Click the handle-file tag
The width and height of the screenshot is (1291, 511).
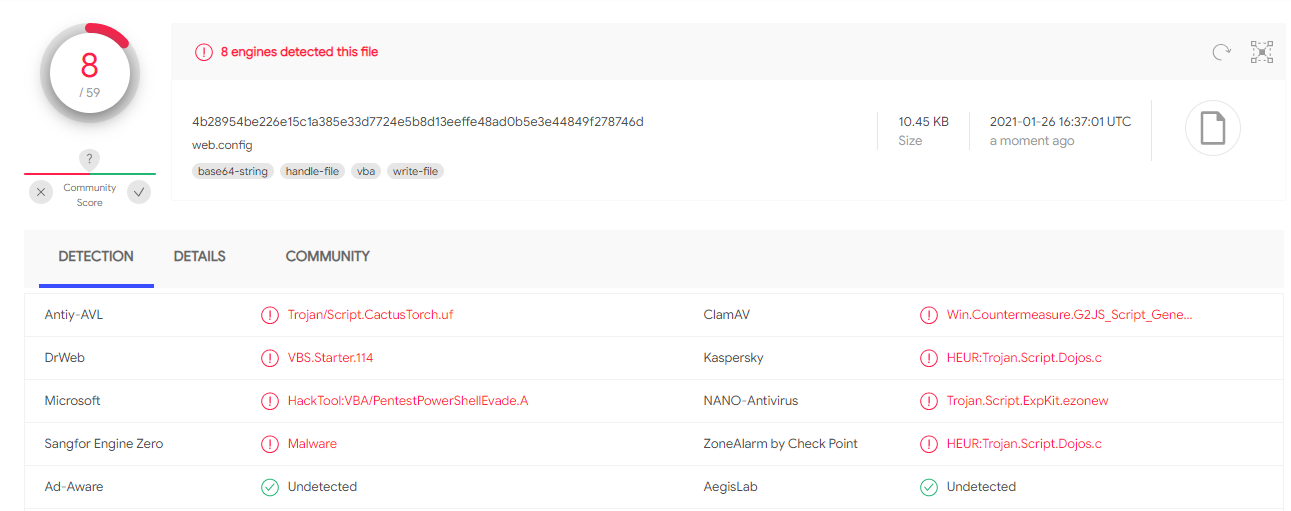pyautogui.click(x=313, y=171)
